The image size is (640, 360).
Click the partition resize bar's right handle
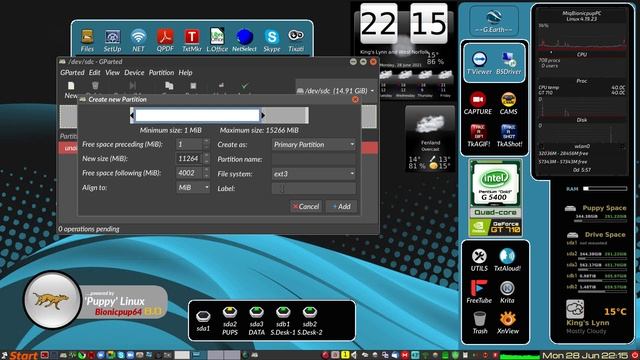point(263,116)
